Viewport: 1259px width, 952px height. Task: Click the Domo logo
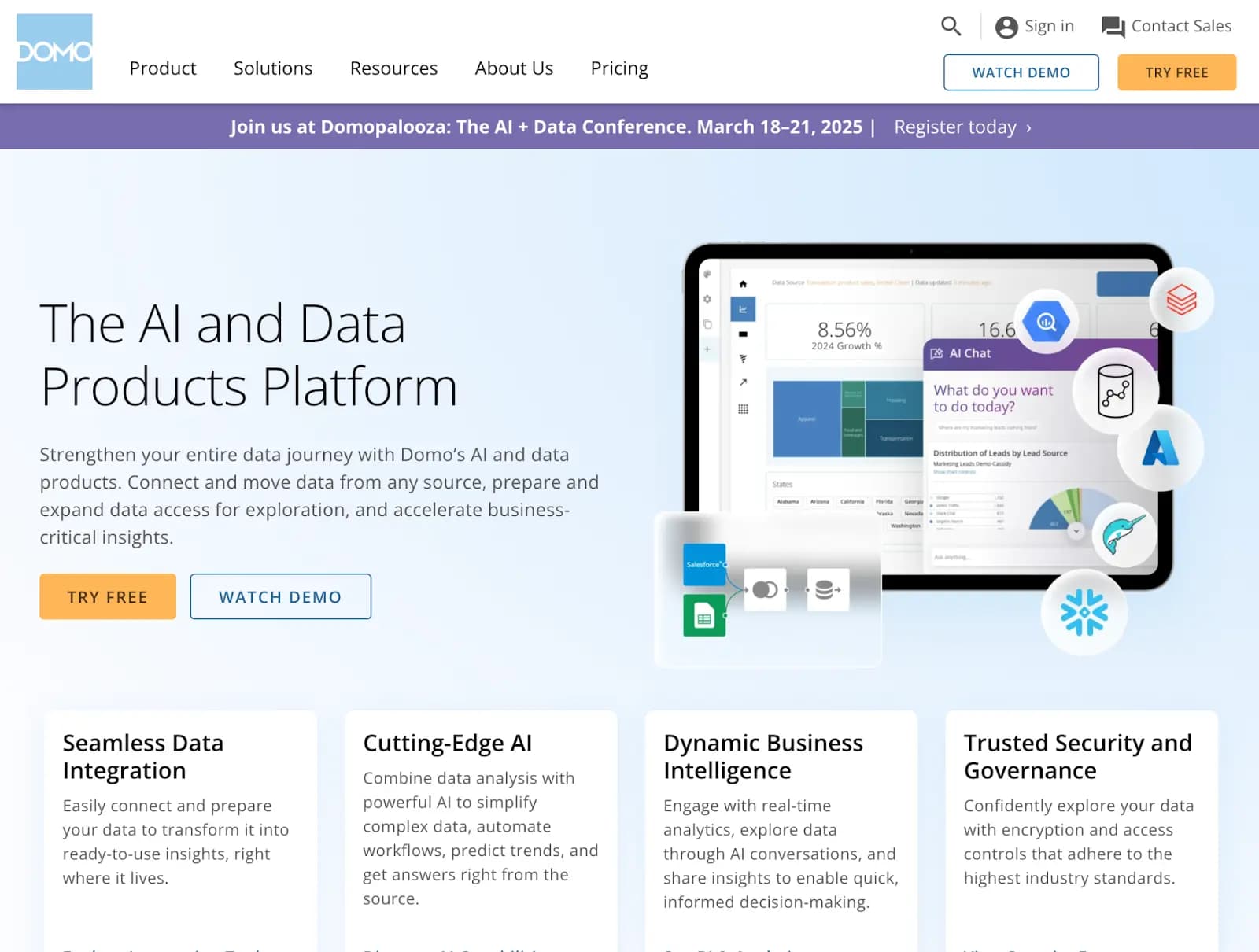pyautogui.click(x=54, y=52)
